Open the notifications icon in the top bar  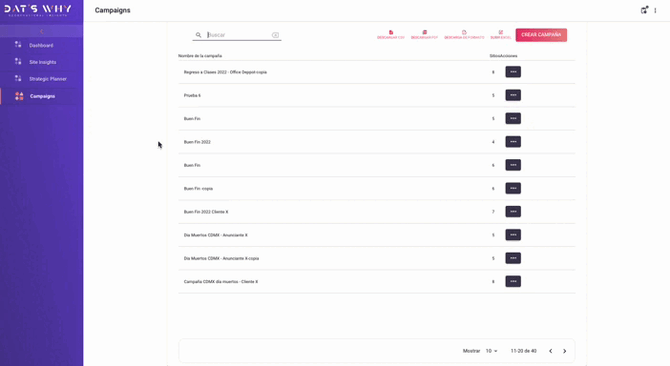click(x=644, y=10)
